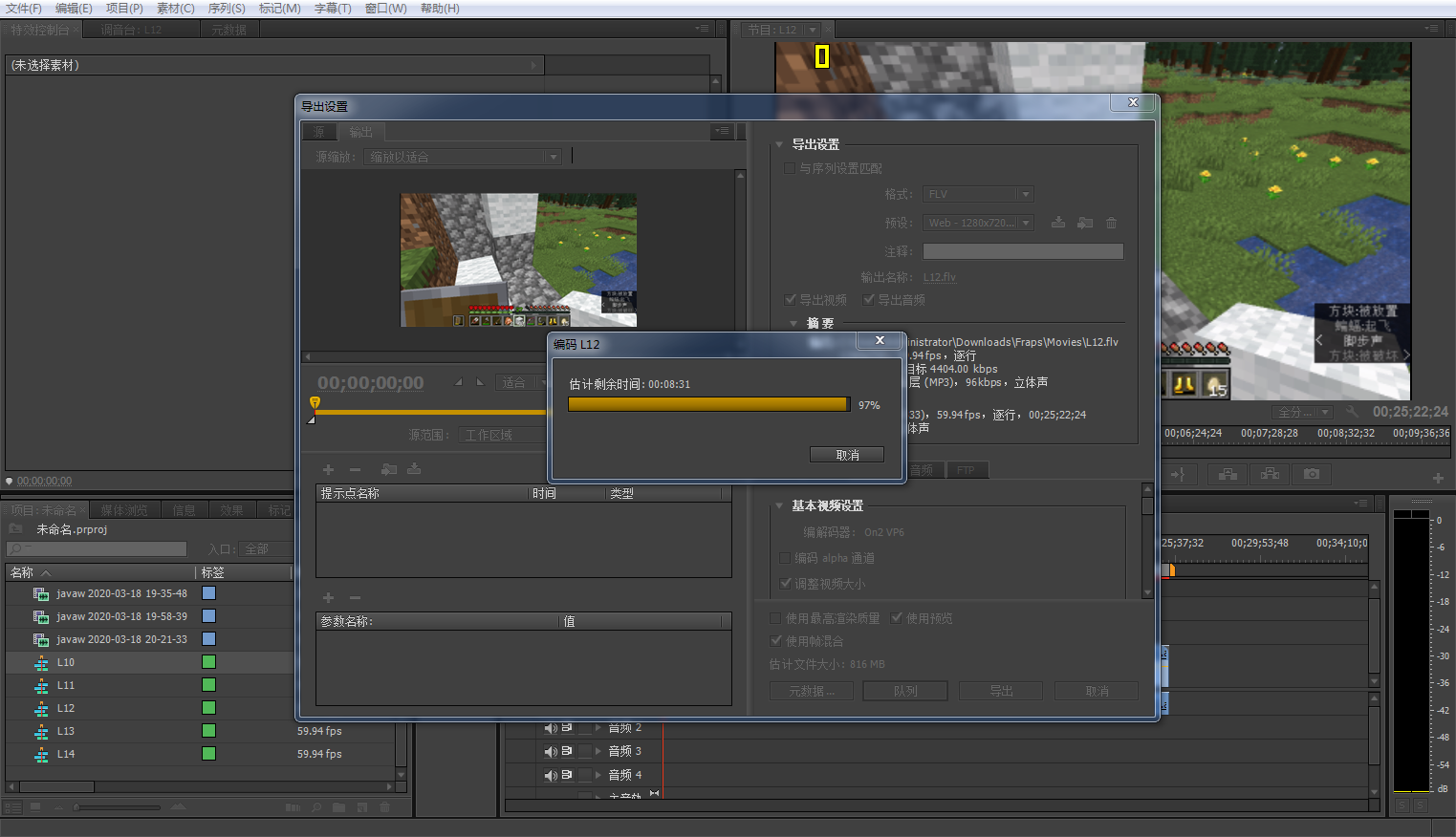Switch to Media Browser tab

[124, 510]
